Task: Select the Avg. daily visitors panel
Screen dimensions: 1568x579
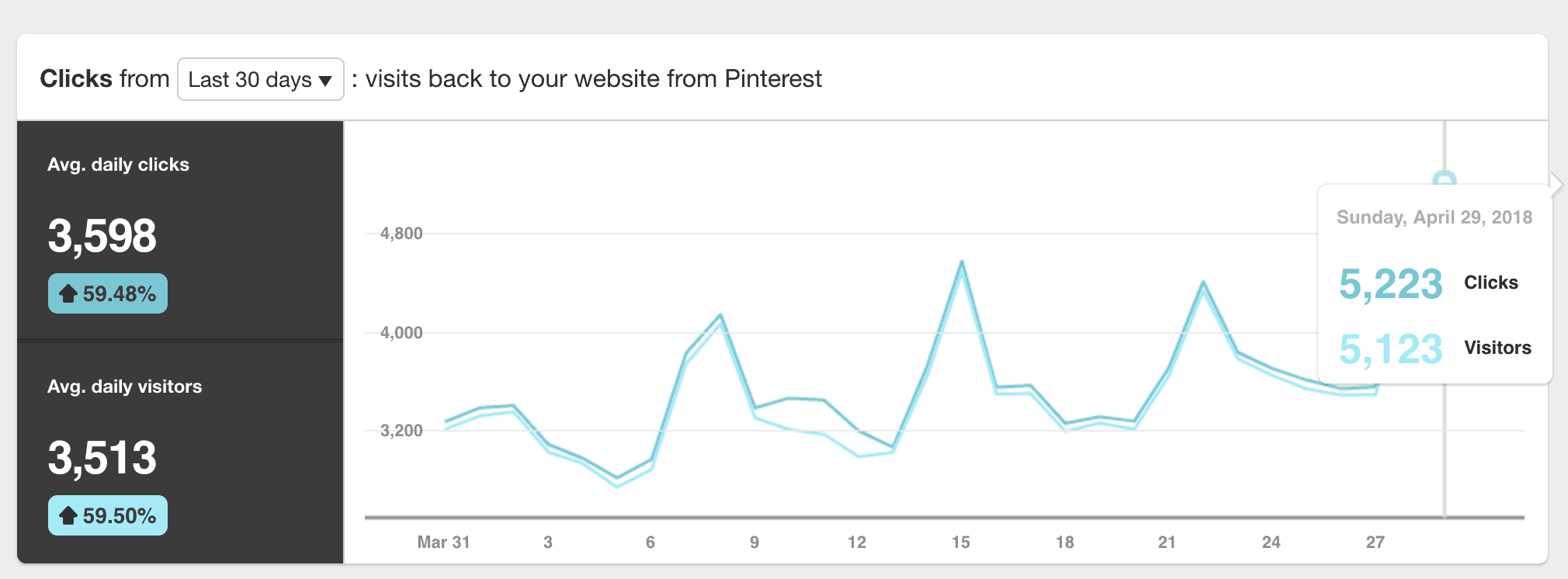Action: pos(180,453)
